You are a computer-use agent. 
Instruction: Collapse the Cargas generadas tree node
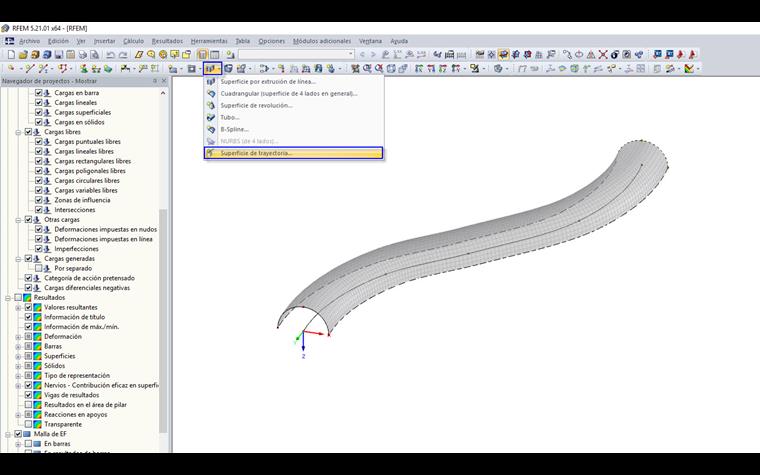click(18, 258)
